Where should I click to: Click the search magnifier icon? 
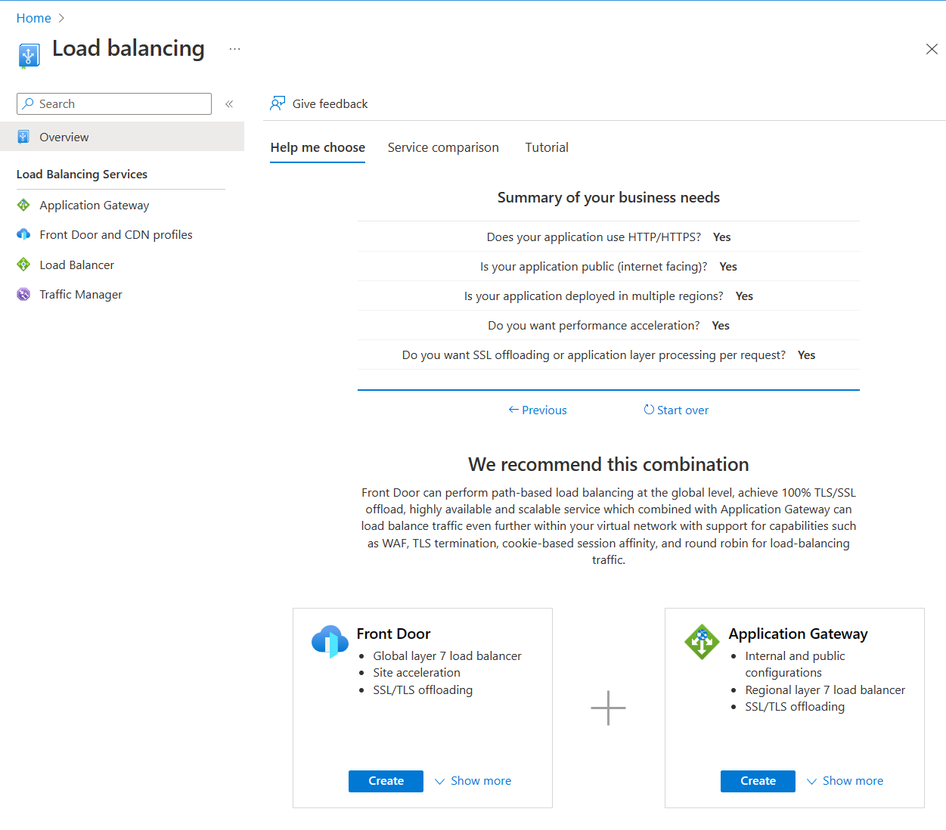(x=28, y=104)
